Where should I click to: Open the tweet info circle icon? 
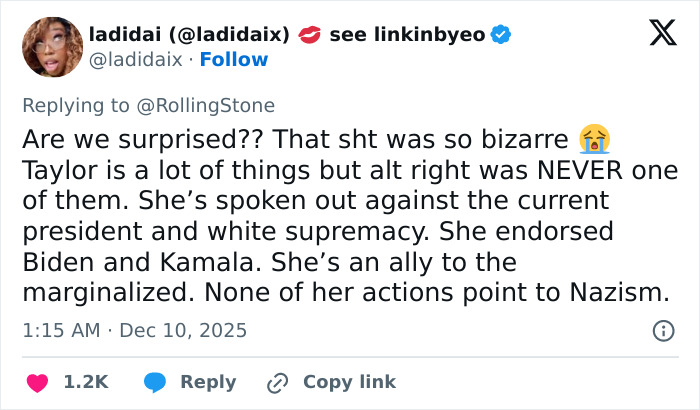coord(662,330)
